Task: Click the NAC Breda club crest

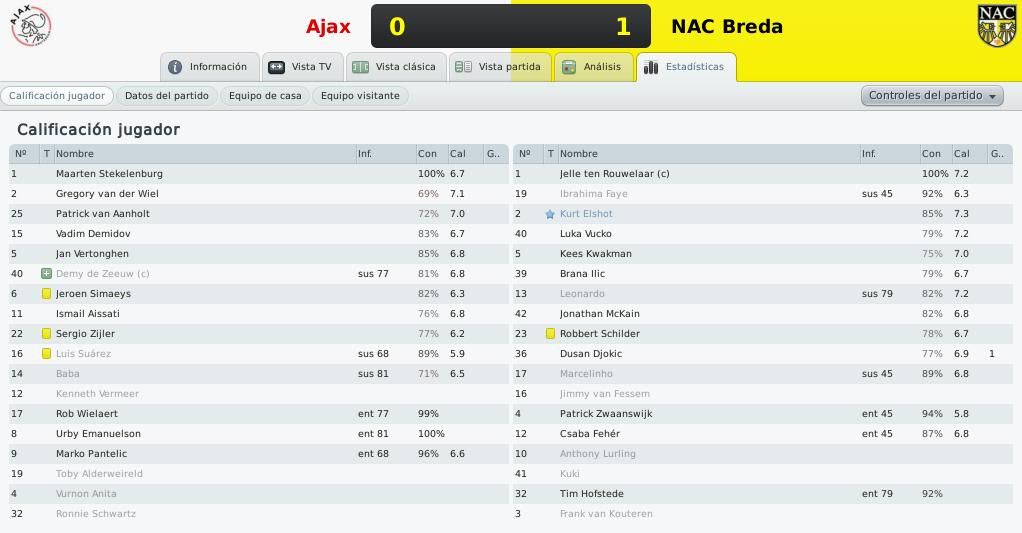Action: coord(997,26)
